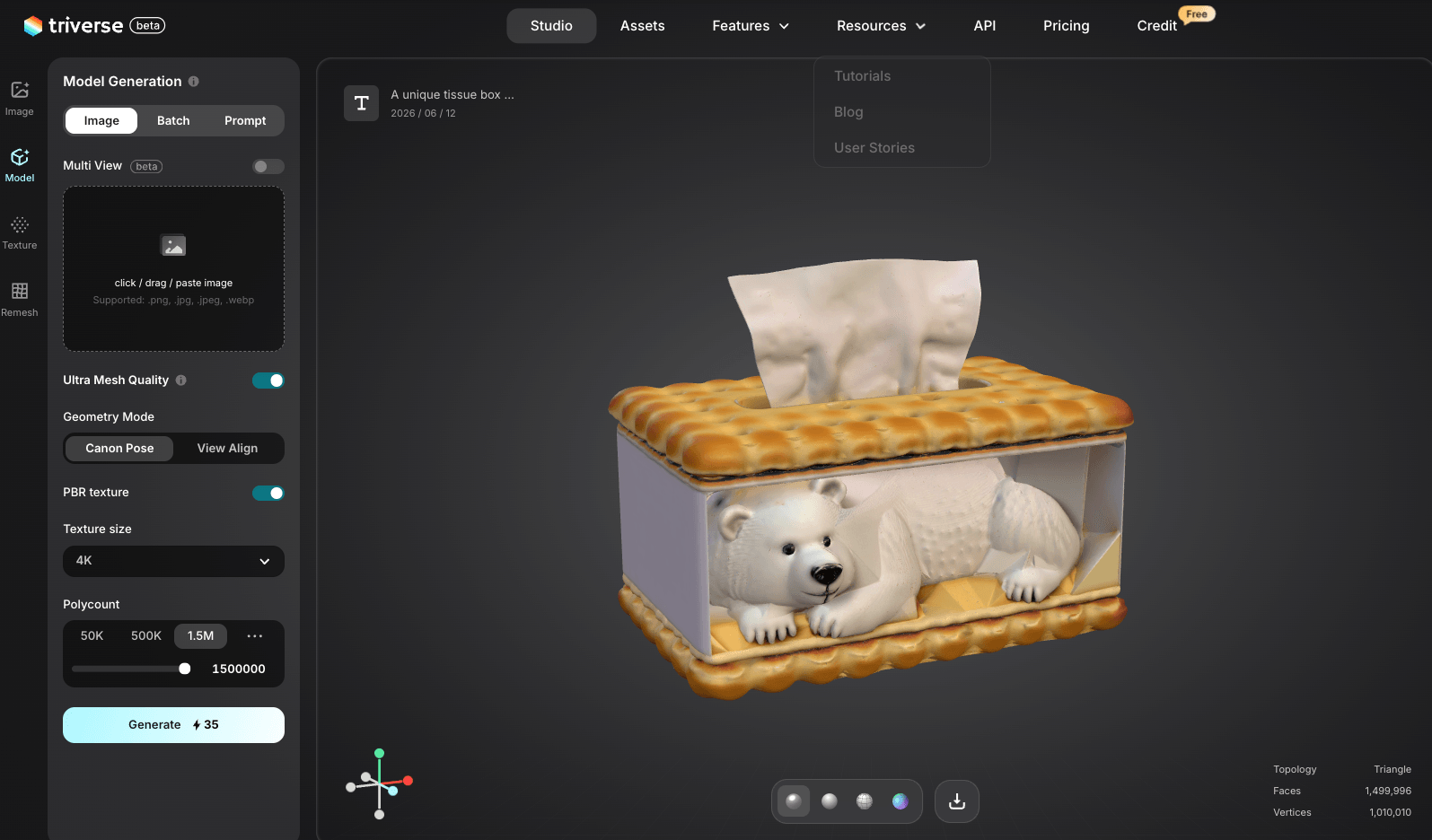Click the Faces count 1,499,996
The width and height of the screenshot is (1432, 840).
tap(1388, 792)
